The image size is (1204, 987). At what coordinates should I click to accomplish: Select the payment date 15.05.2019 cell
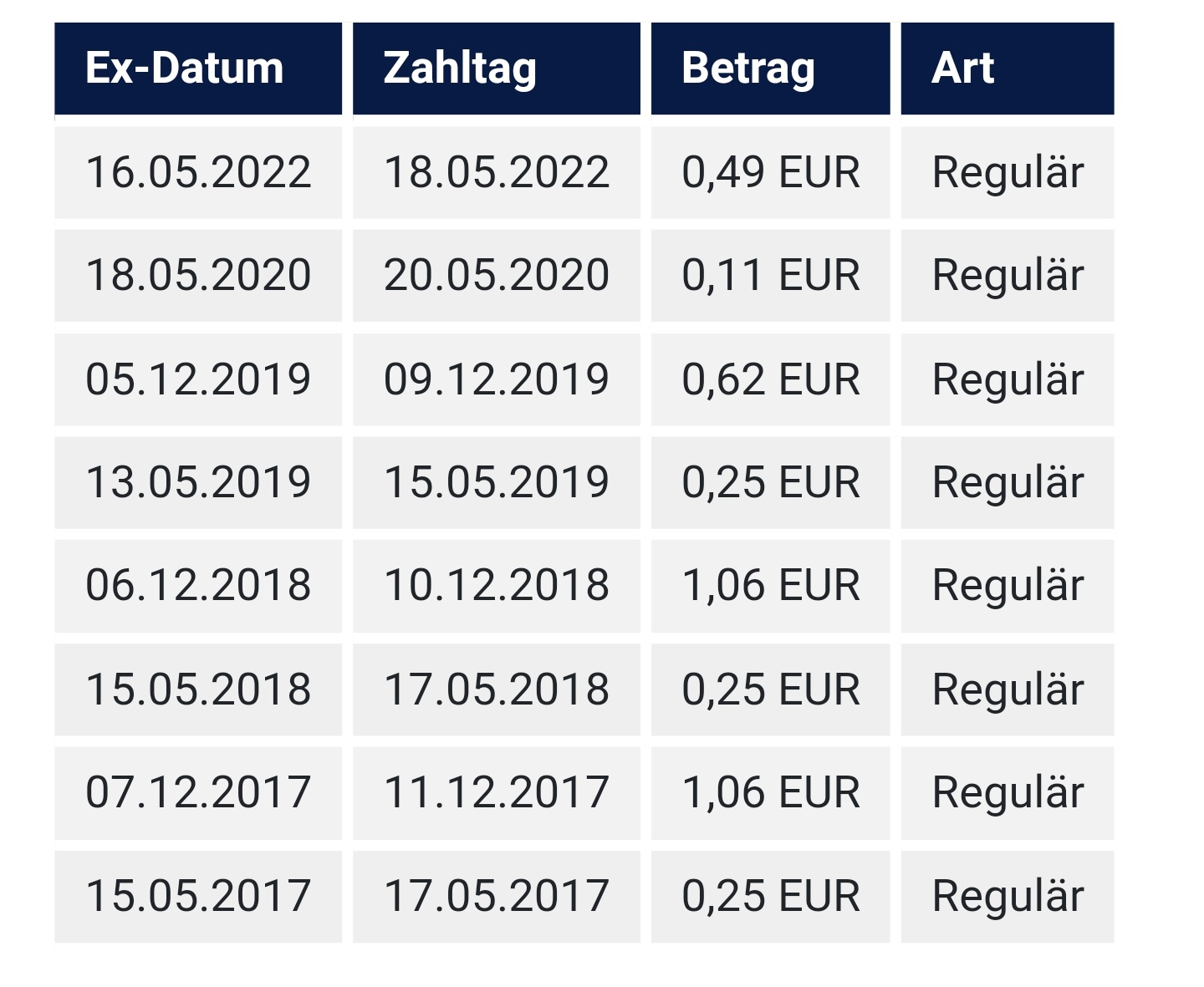tap(496, 483)
